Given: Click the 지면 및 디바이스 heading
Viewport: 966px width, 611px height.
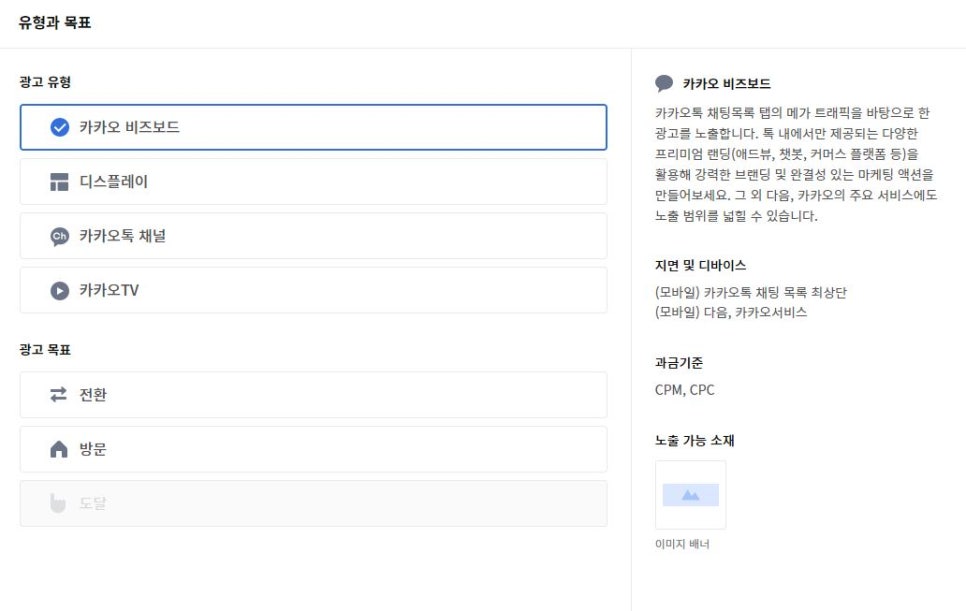Looking at the screenshot, I should (700, 265).
